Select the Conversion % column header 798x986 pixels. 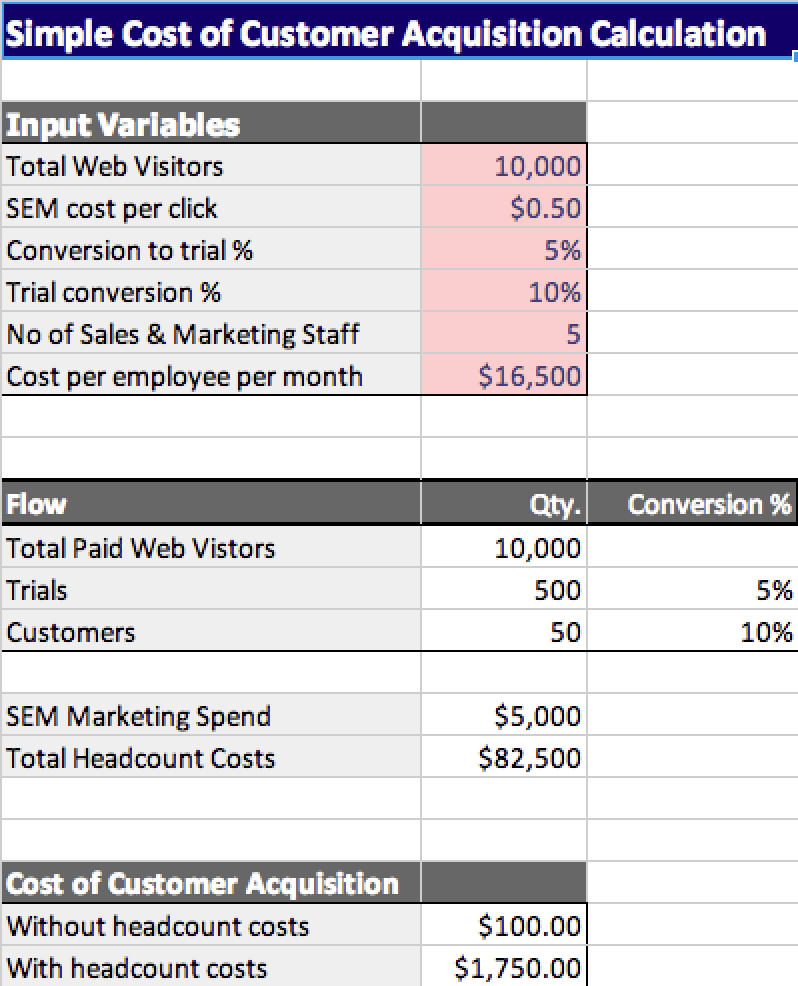(x=692, y=504)
